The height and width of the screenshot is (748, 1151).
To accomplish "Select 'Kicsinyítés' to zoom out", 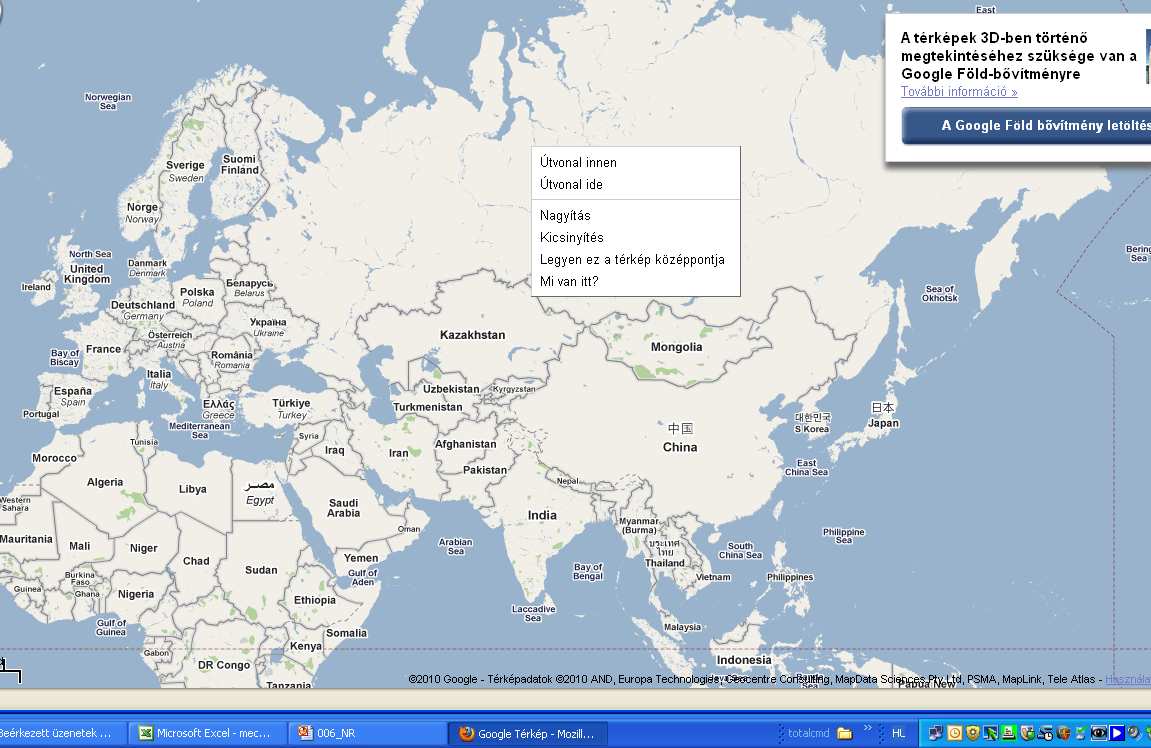I will [x=571, y=237].
